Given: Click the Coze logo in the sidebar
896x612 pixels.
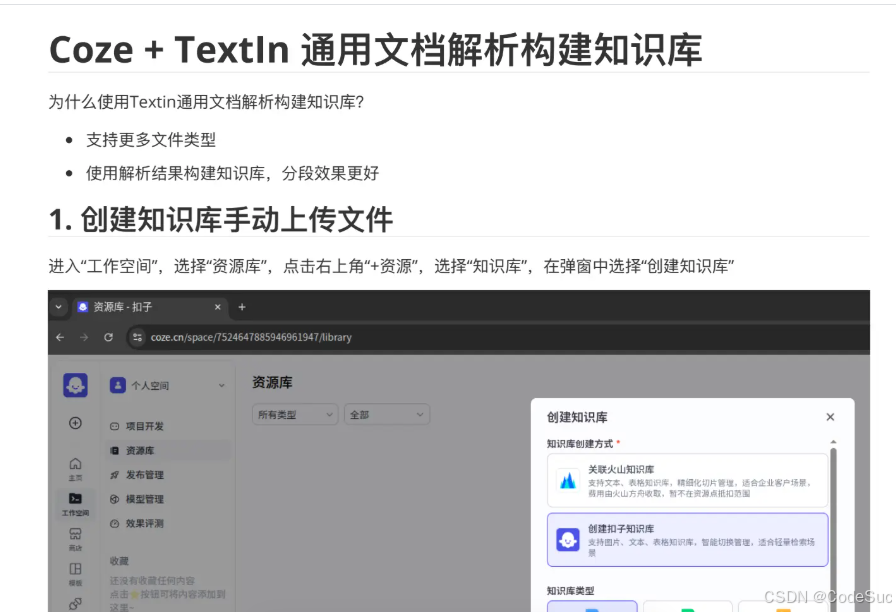Looking at the screenshot, I should (x=75, y=385).
